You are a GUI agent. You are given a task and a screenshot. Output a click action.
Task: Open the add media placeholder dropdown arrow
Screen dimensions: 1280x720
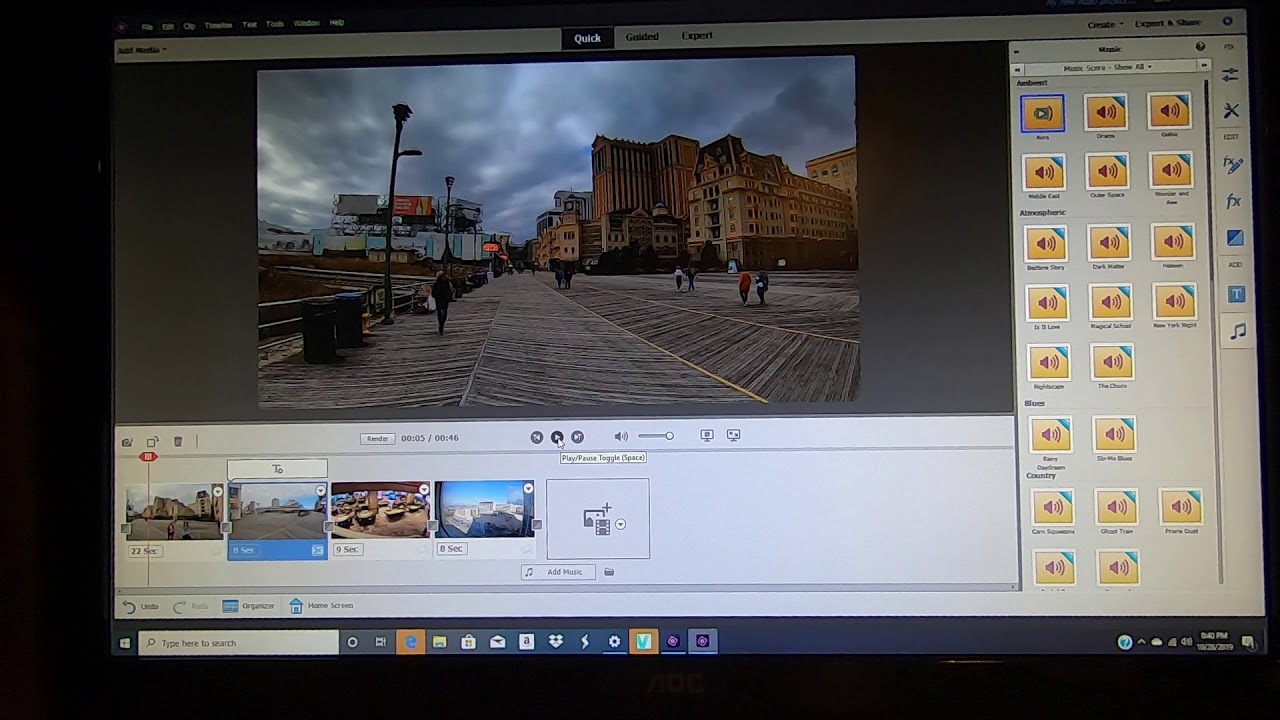[x=620, y=524]
